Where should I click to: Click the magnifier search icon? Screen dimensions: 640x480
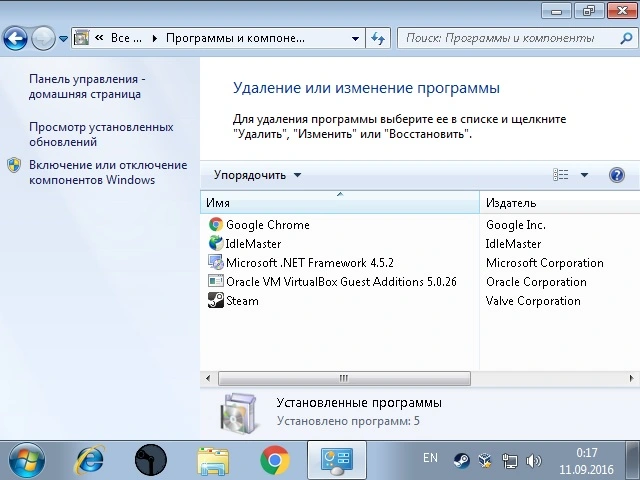[626, 38]
